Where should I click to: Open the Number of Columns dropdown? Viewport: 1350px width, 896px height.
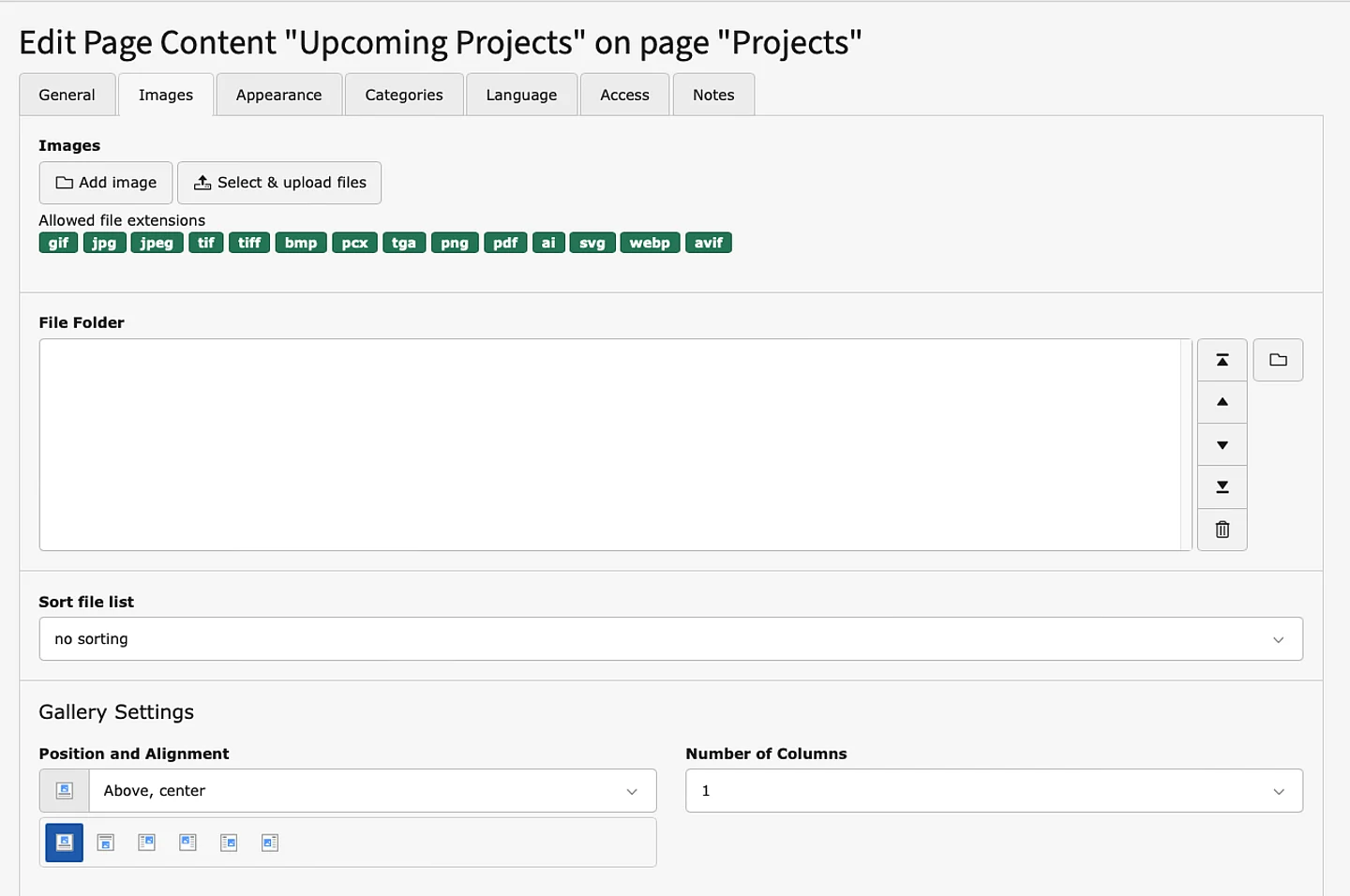tap(993, 790)
